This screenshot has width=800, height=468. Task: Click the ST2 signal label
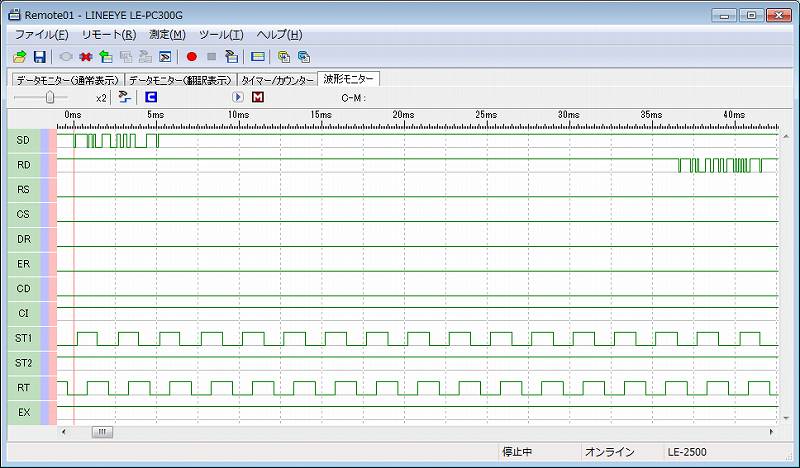pyautogui.click(x=23, y=363)
